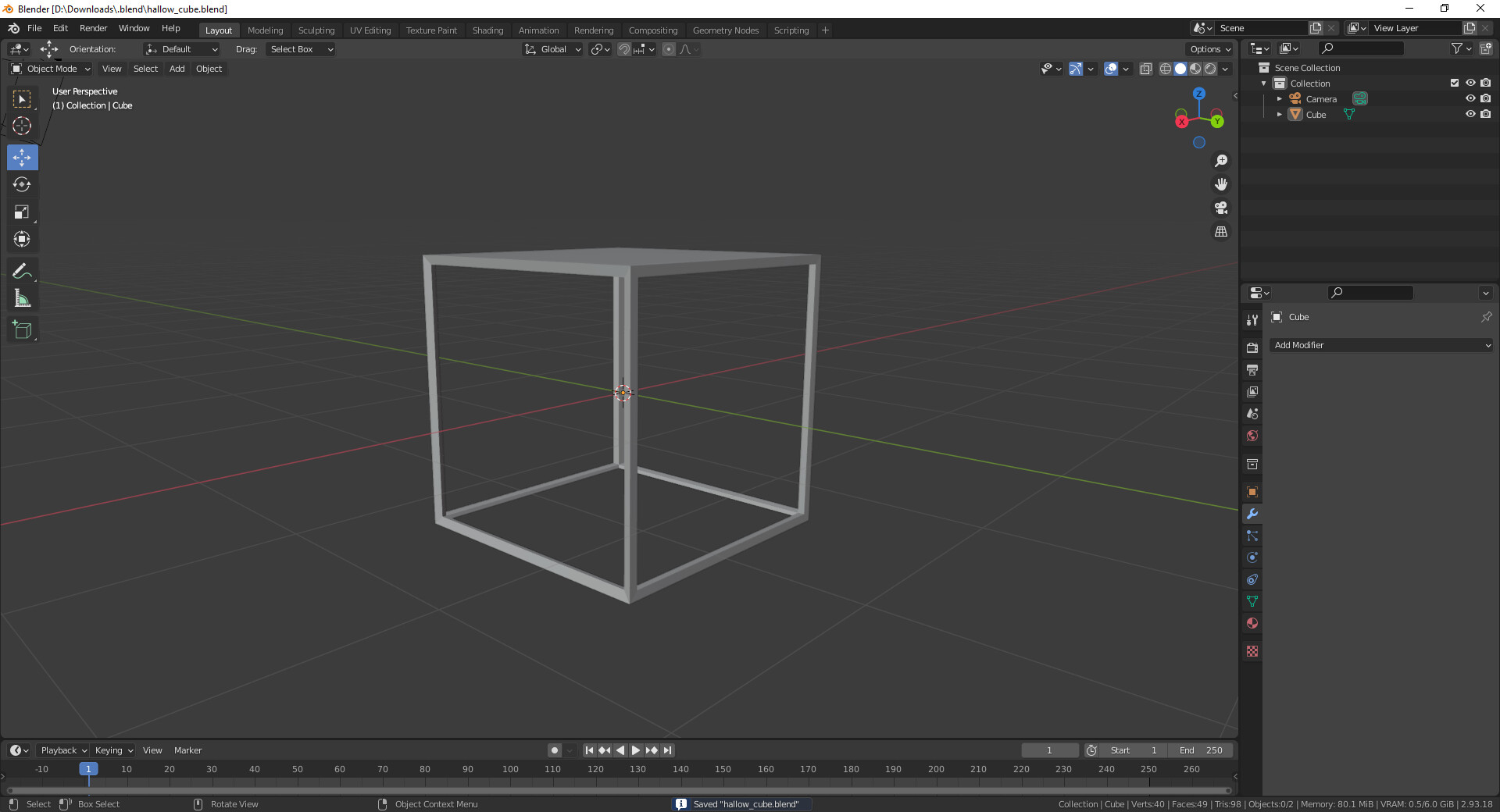
Task: Open Render Properties in the properties panel
Action: (x=1252, y=347)
